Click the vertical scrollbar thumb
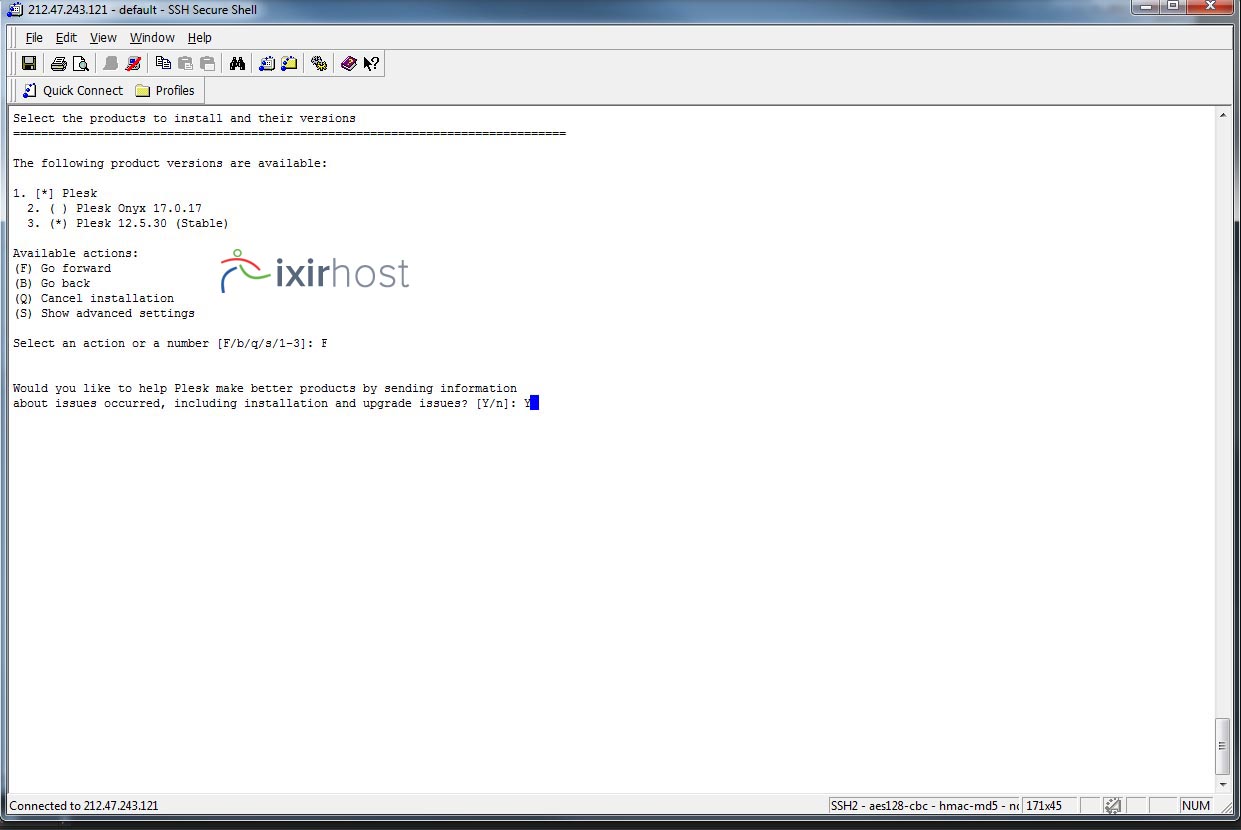This screenshot has height=830, width=1241. pyautogui.click(x=1224, y=746)
